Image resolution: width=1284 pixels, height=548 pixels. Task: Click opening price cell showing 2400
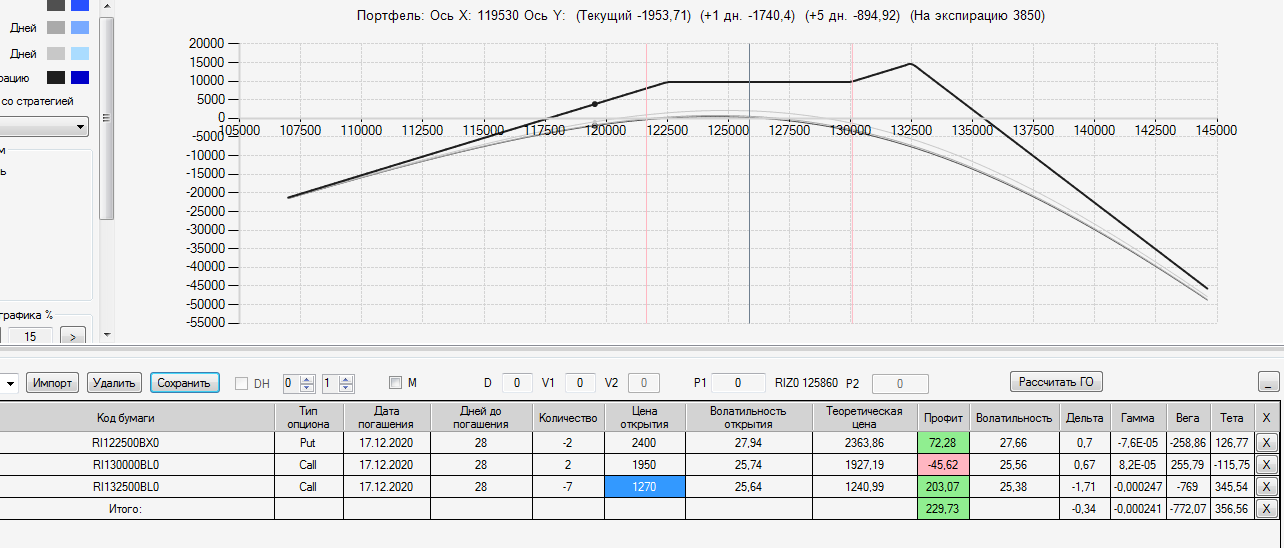tap(645, 443)
